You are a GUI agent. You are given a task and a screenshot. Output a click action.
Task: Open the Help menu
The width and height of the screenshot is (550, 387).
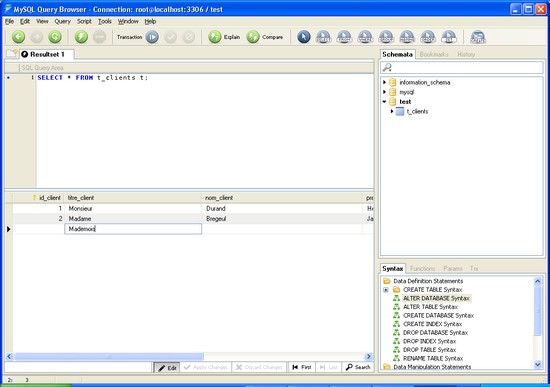[150, 21]
